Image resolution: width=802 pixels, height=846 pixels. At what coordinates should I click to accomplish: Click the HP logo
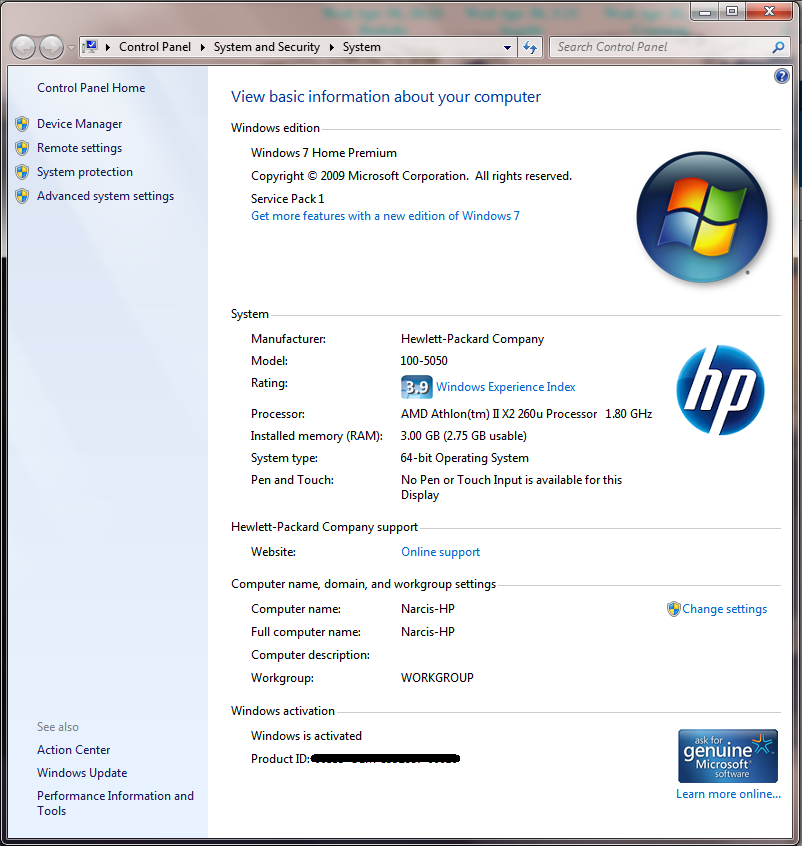(720, 390)
